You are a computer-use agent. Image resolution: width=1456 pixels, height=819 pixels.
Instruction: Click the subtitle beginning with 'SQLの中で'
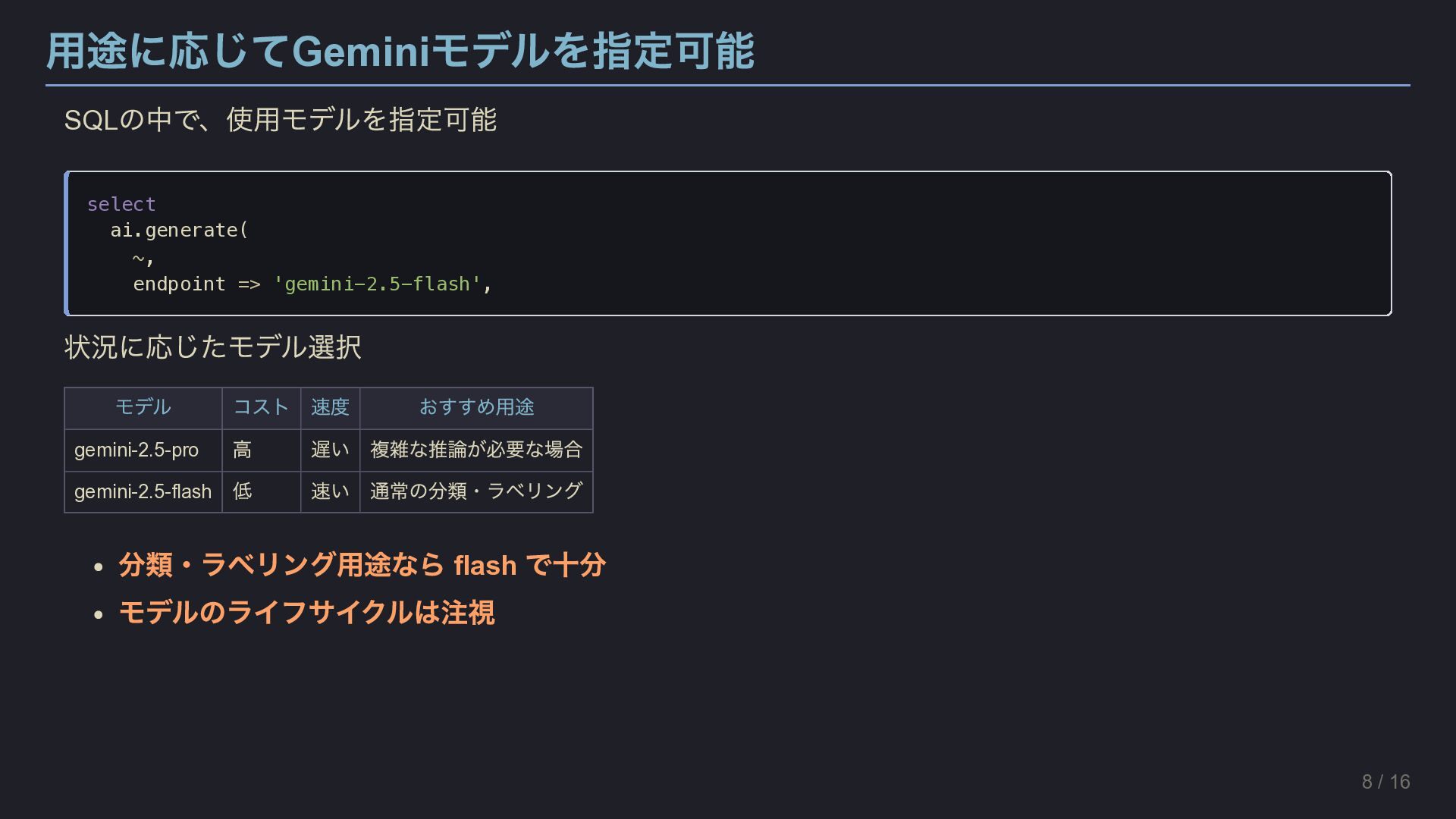tap(280, 120)
